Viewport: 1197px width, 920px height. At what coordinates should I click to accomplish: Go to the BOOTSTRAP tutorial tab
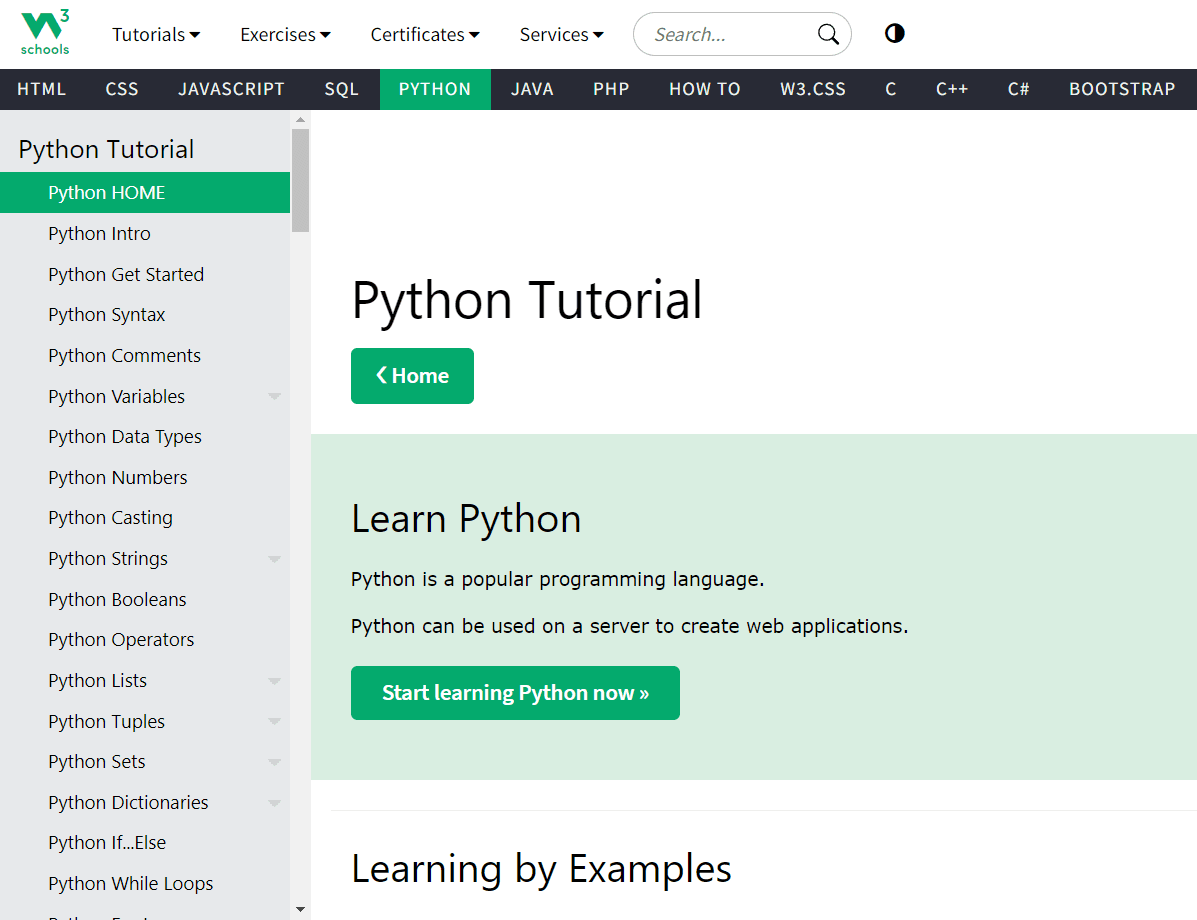[1122, 89]
